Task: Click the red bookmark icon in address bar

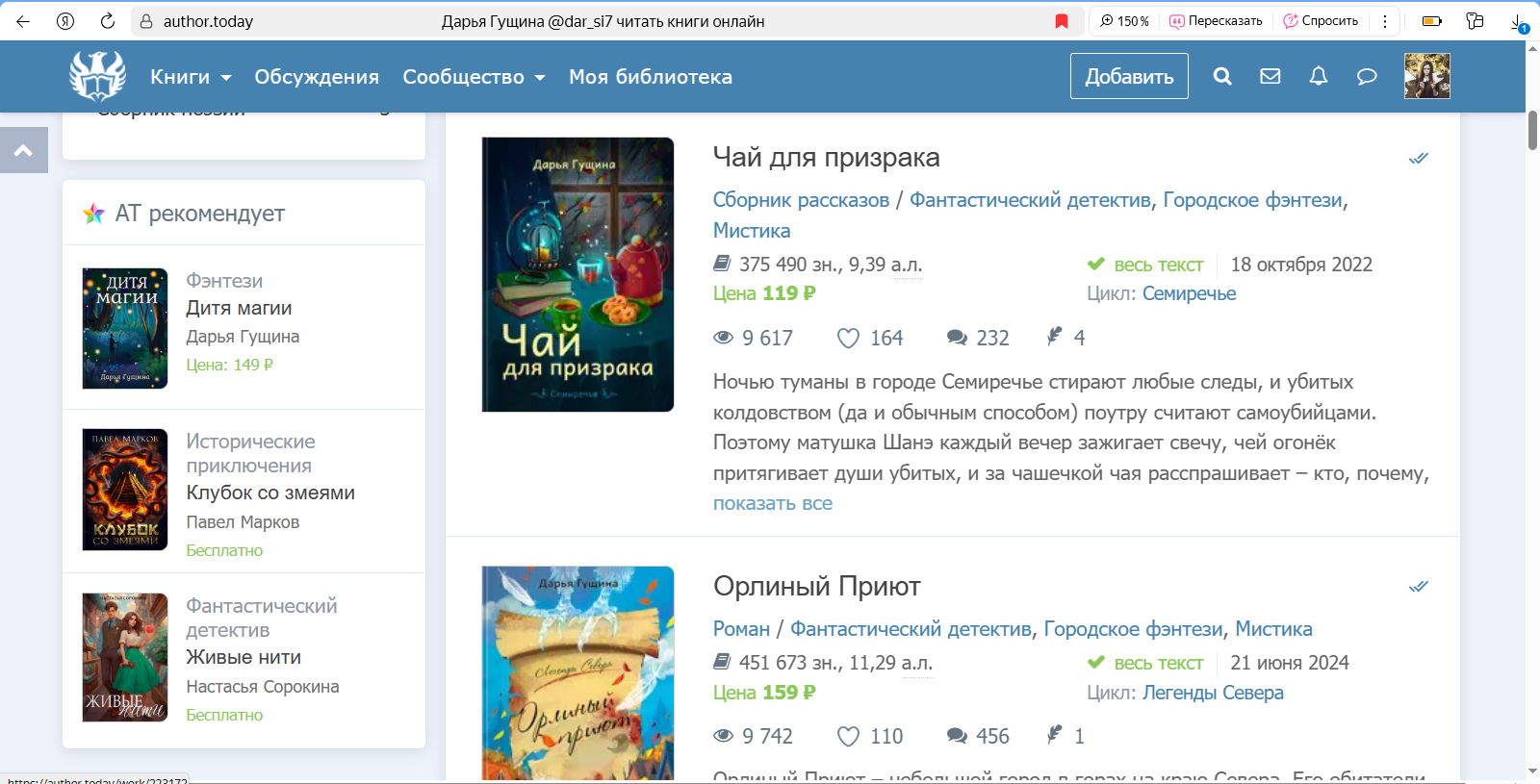Action: [x=1062, y=21]
